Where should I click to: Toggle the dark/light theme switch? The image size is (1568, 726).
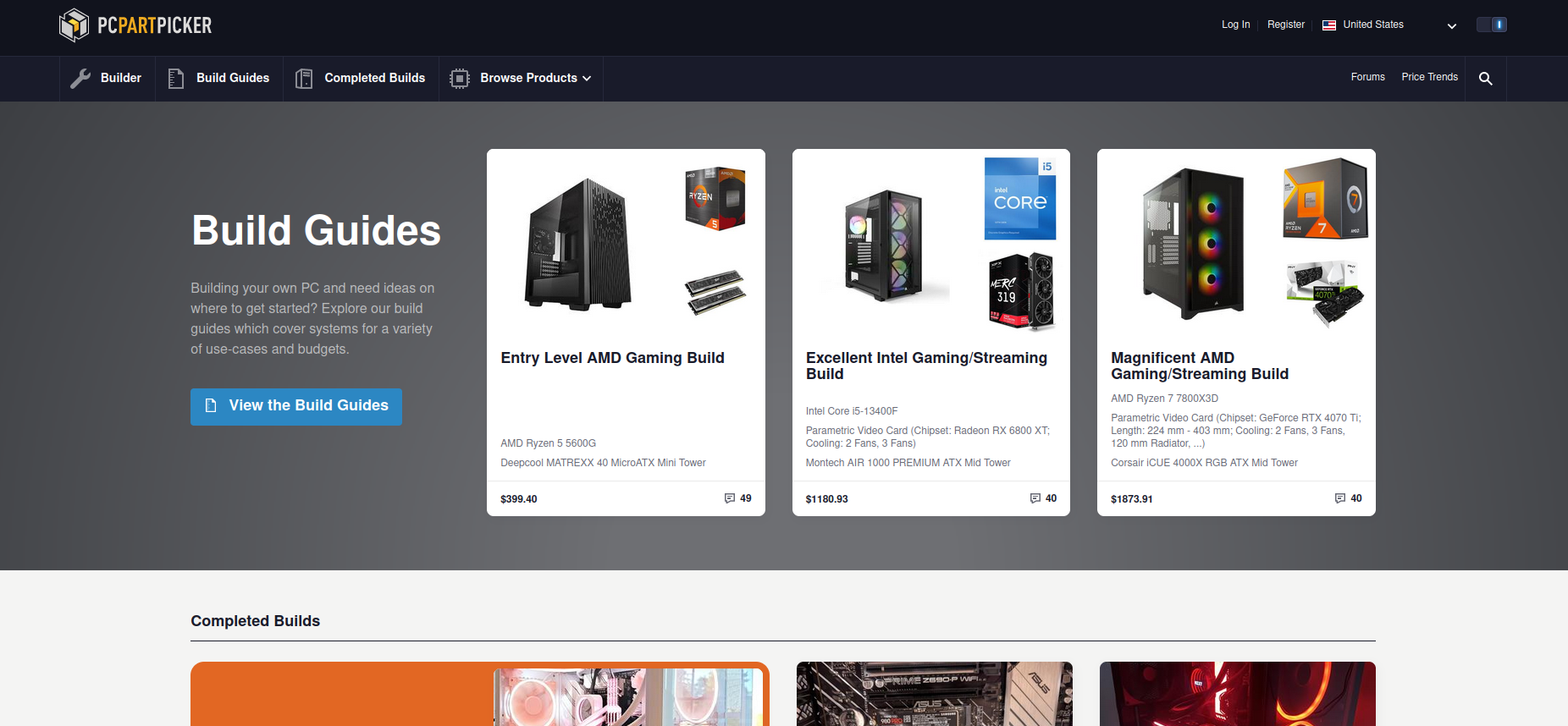[1492, 25]
